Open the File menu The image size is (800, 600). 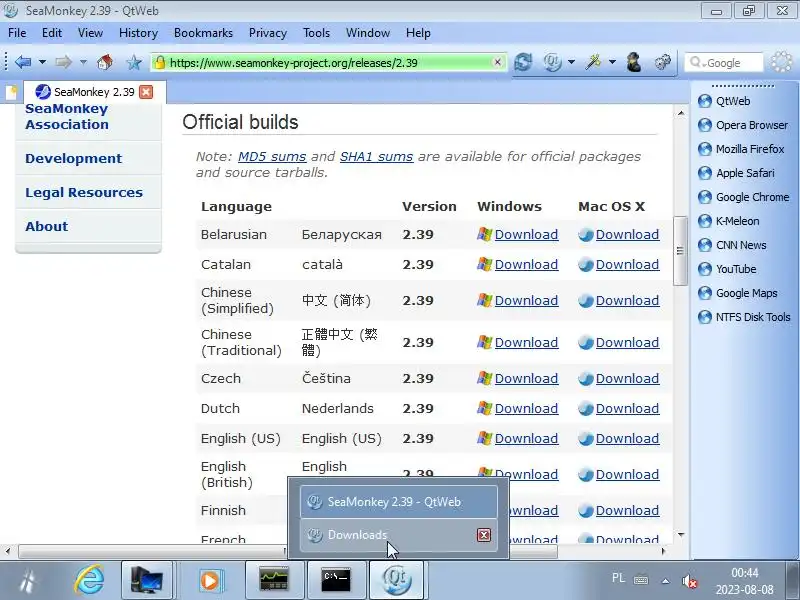point(17,33)
